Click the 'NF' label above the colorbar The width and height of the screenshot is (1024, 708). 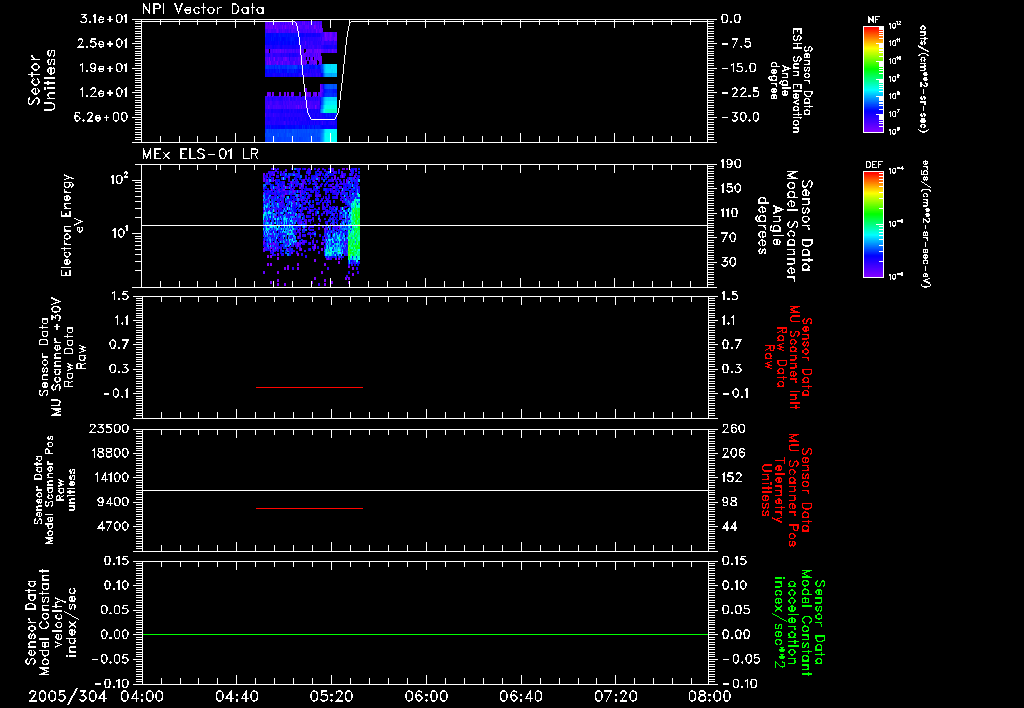click(873, 20)
